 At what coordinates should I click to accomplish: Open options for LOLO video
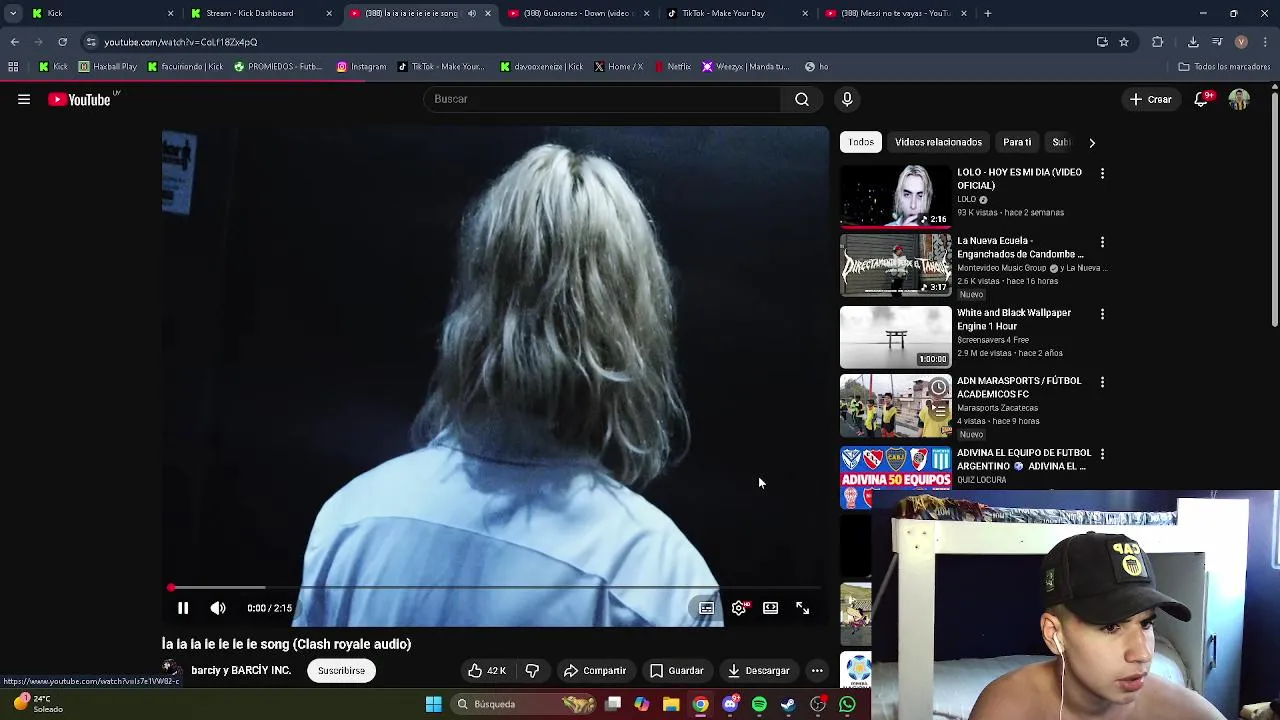click(1102, 173)
